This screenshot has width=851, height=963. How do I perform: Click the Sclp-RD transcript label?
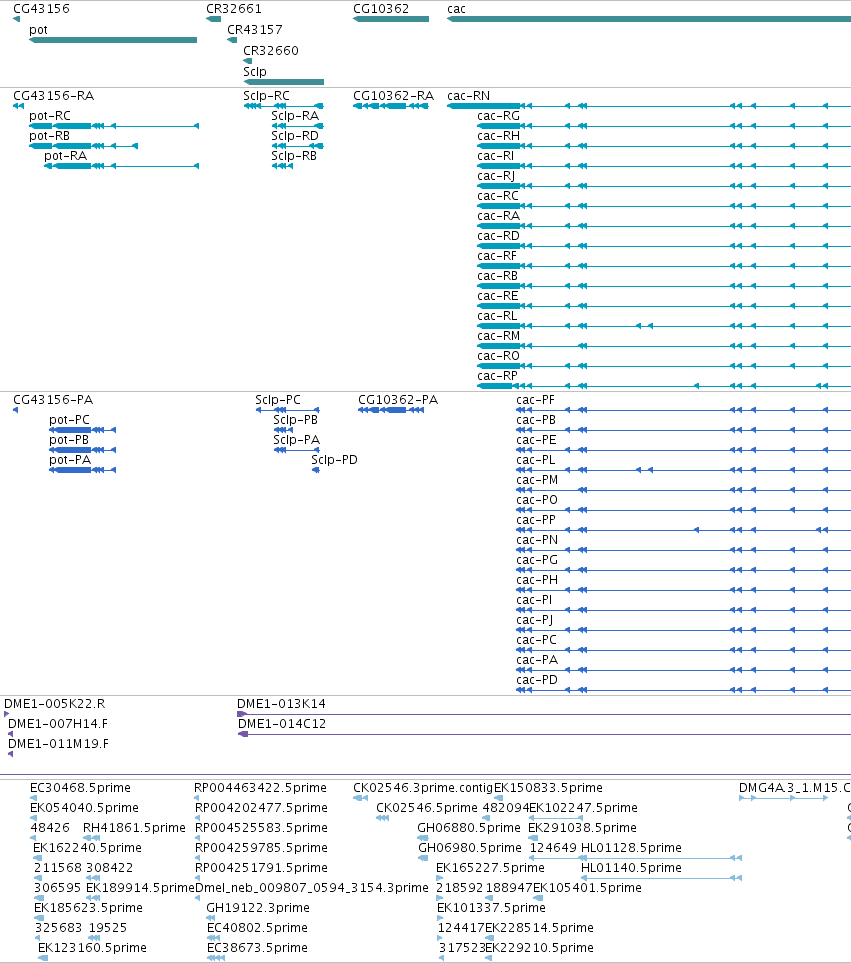point(295,136)
